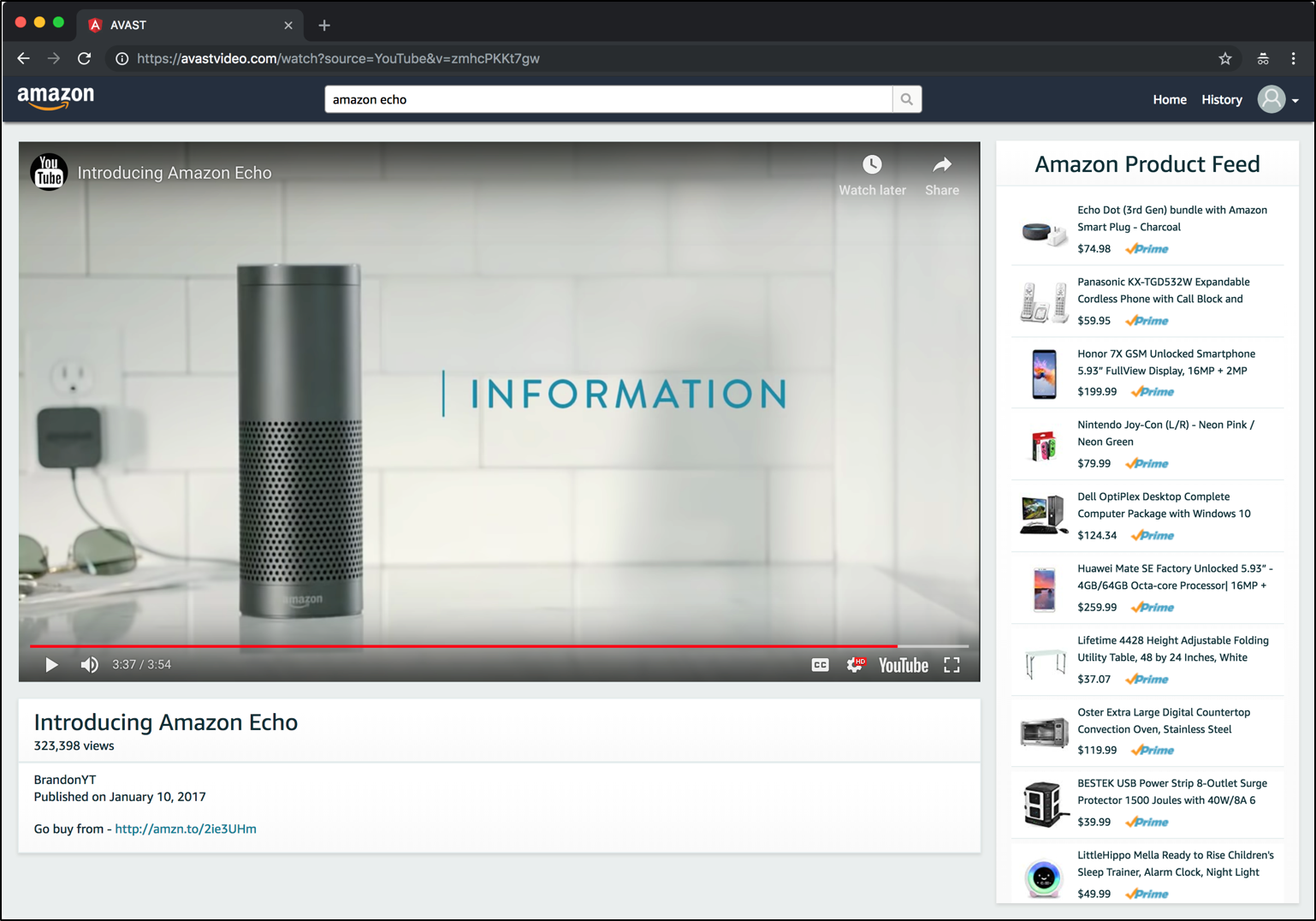Go to Home in the header
Screen dimensions: 1316x921
point(1170,99)
